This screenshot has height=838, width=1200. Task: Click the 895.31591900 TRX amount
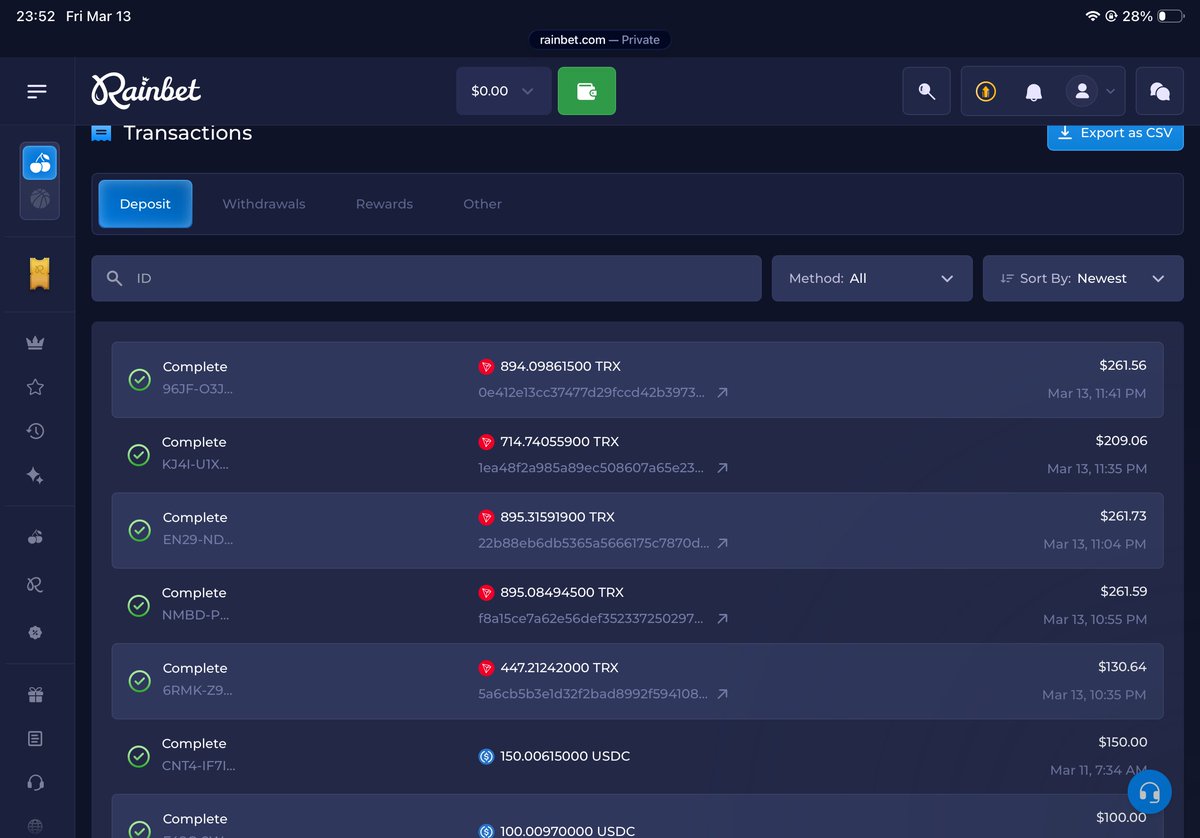(x=557, y=517)
